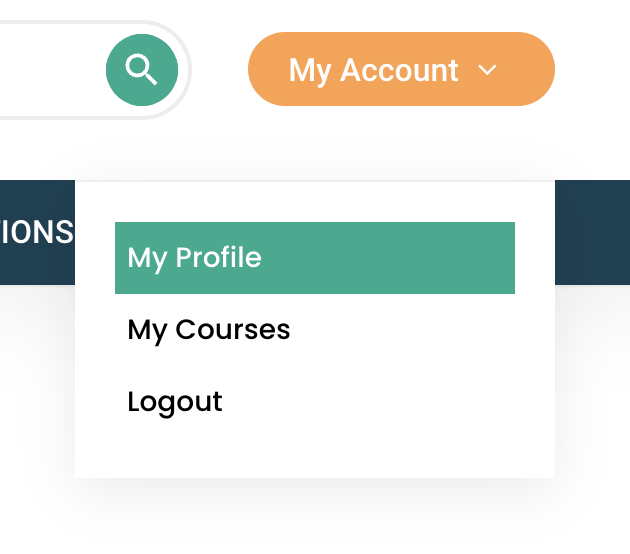The width and height of the screenshot is (630, 554).
Task: Click the chevron arrow beside My Account
Action: click(488, 70)
